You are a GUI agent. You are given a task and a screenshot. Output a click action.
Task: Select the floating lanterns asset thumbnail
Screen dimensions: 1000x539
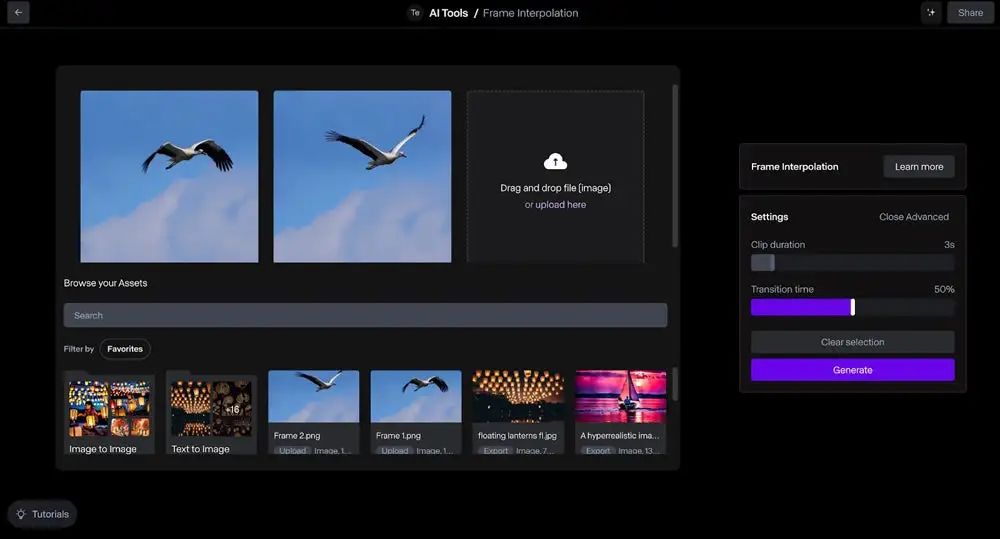[518, 397]
